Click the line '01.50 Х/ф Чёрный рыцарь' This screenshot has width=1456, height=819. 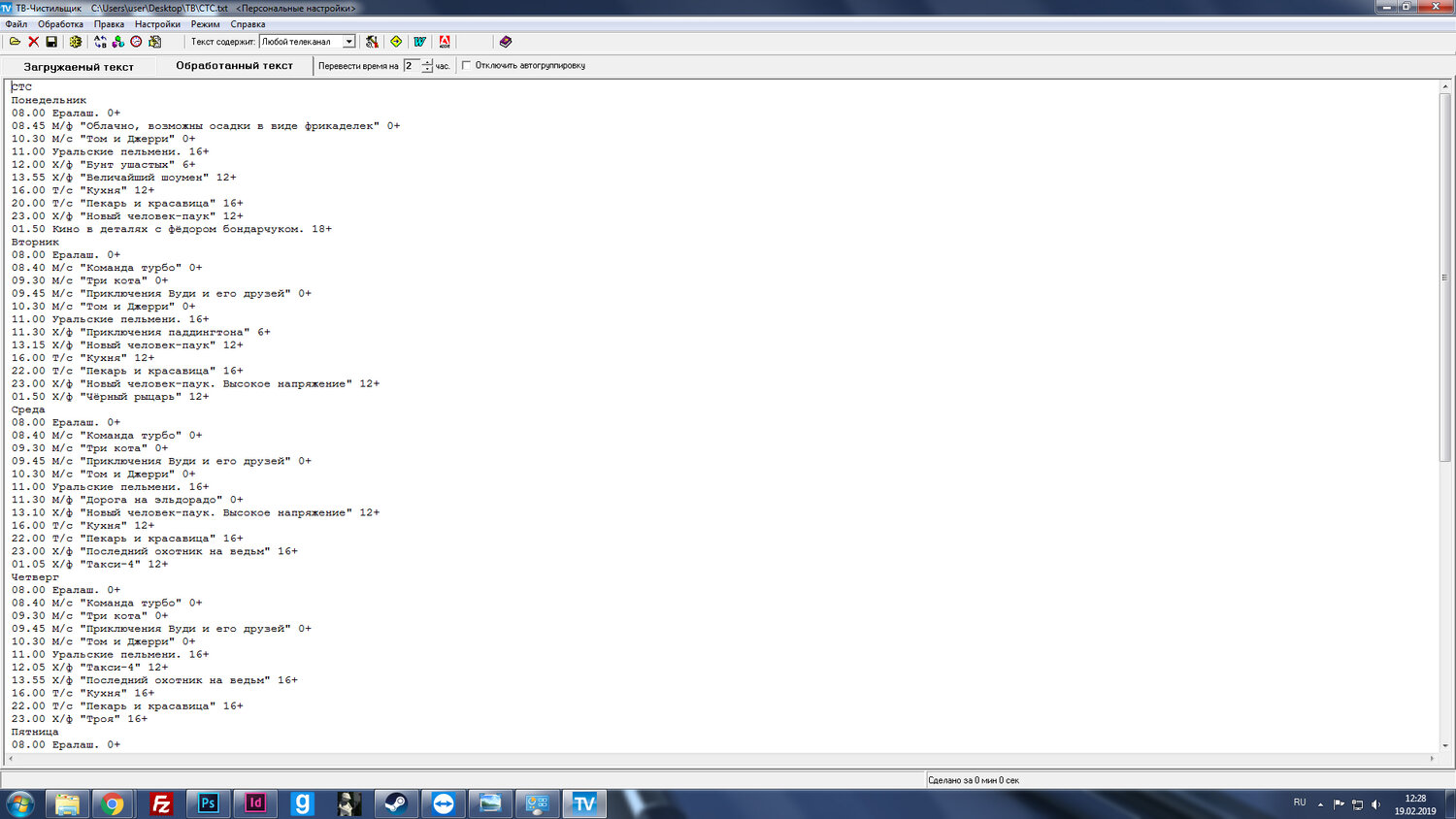click(110, 397)
